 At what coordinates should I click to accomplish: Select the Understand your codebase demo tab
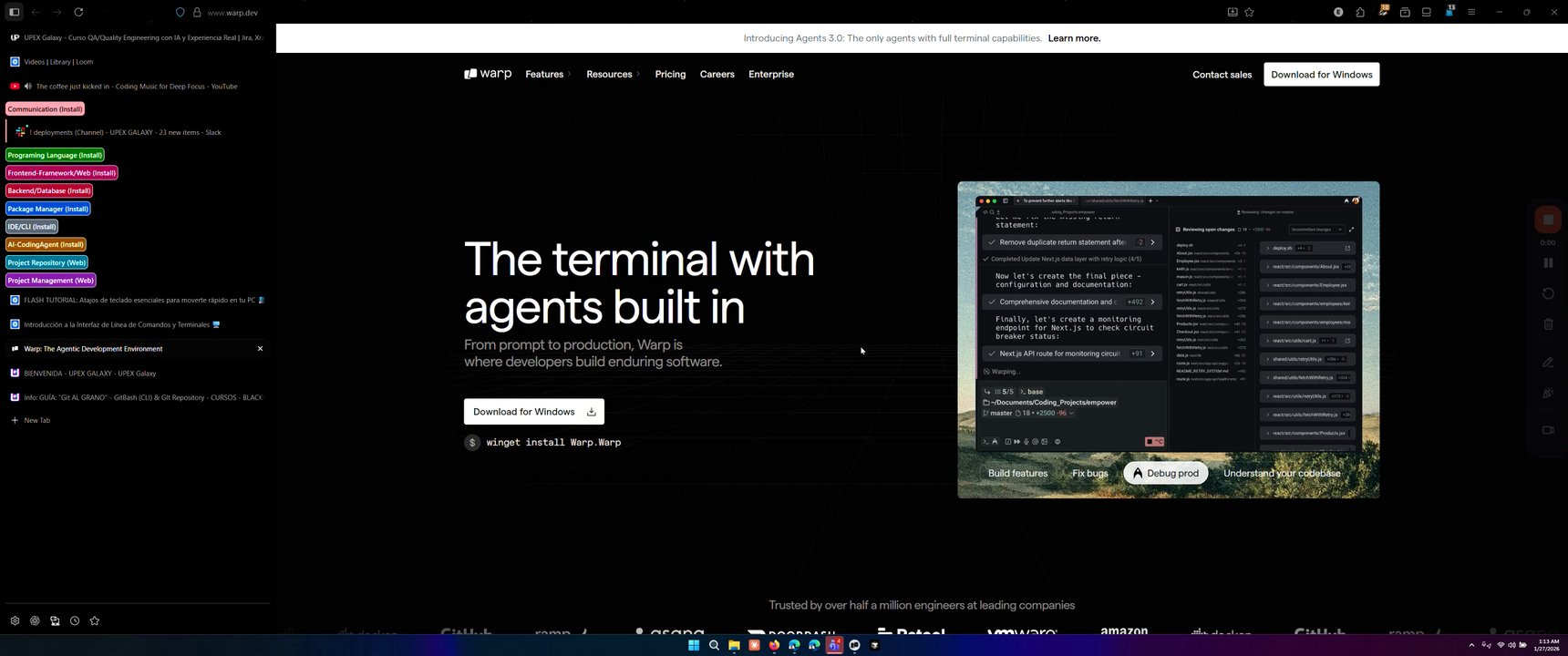(x=1282, y=473)
